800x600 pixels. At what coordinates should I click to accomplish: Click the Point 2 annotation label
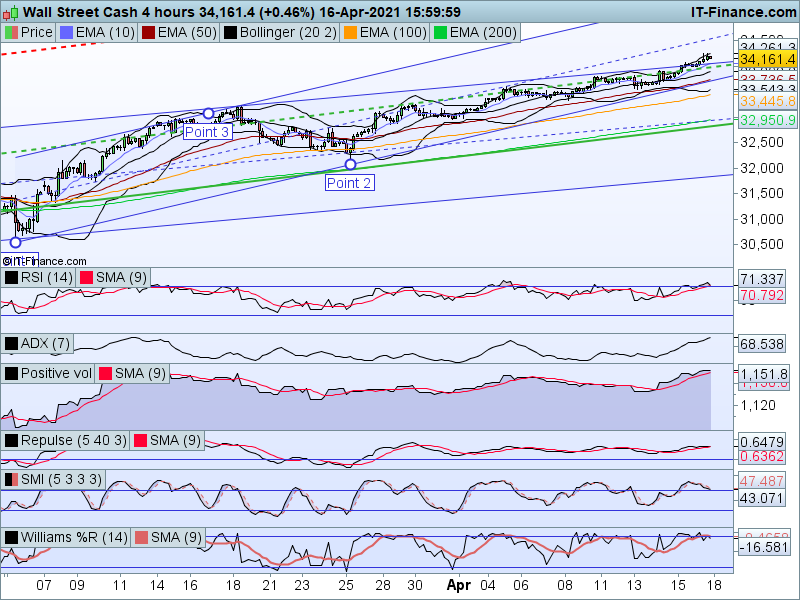point(349,183)
